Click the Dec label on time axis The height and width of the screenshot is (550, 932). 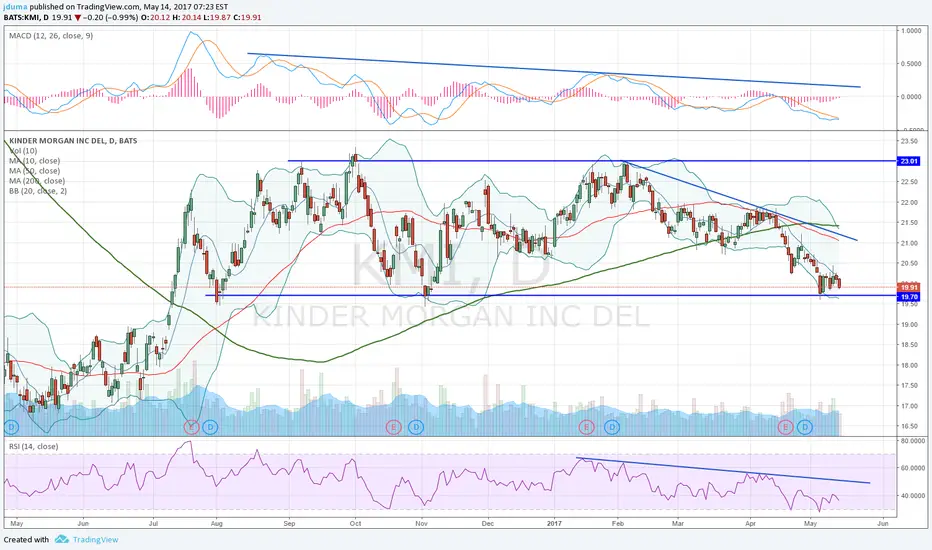[487, 524]
